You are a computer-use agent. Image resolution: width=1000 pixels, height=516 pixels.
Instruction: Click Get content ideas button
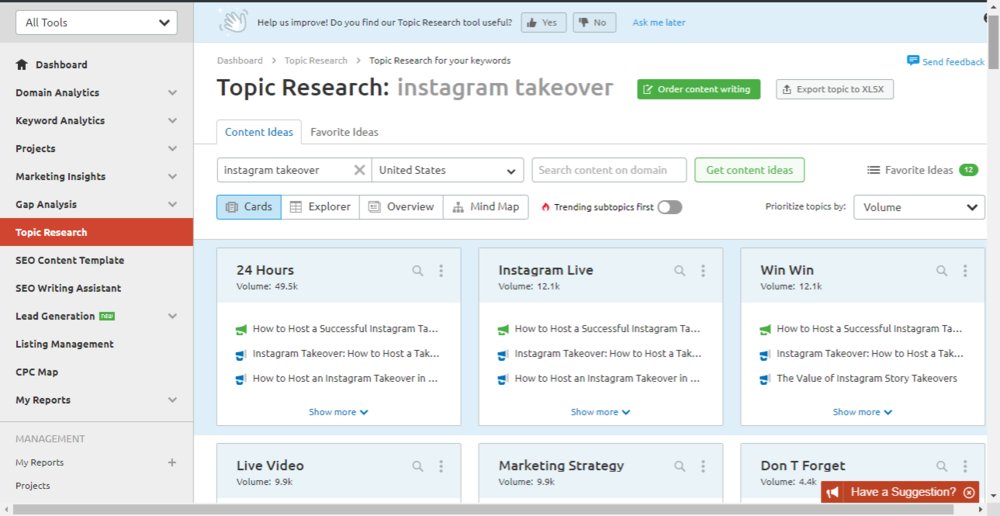pos(749,170)
